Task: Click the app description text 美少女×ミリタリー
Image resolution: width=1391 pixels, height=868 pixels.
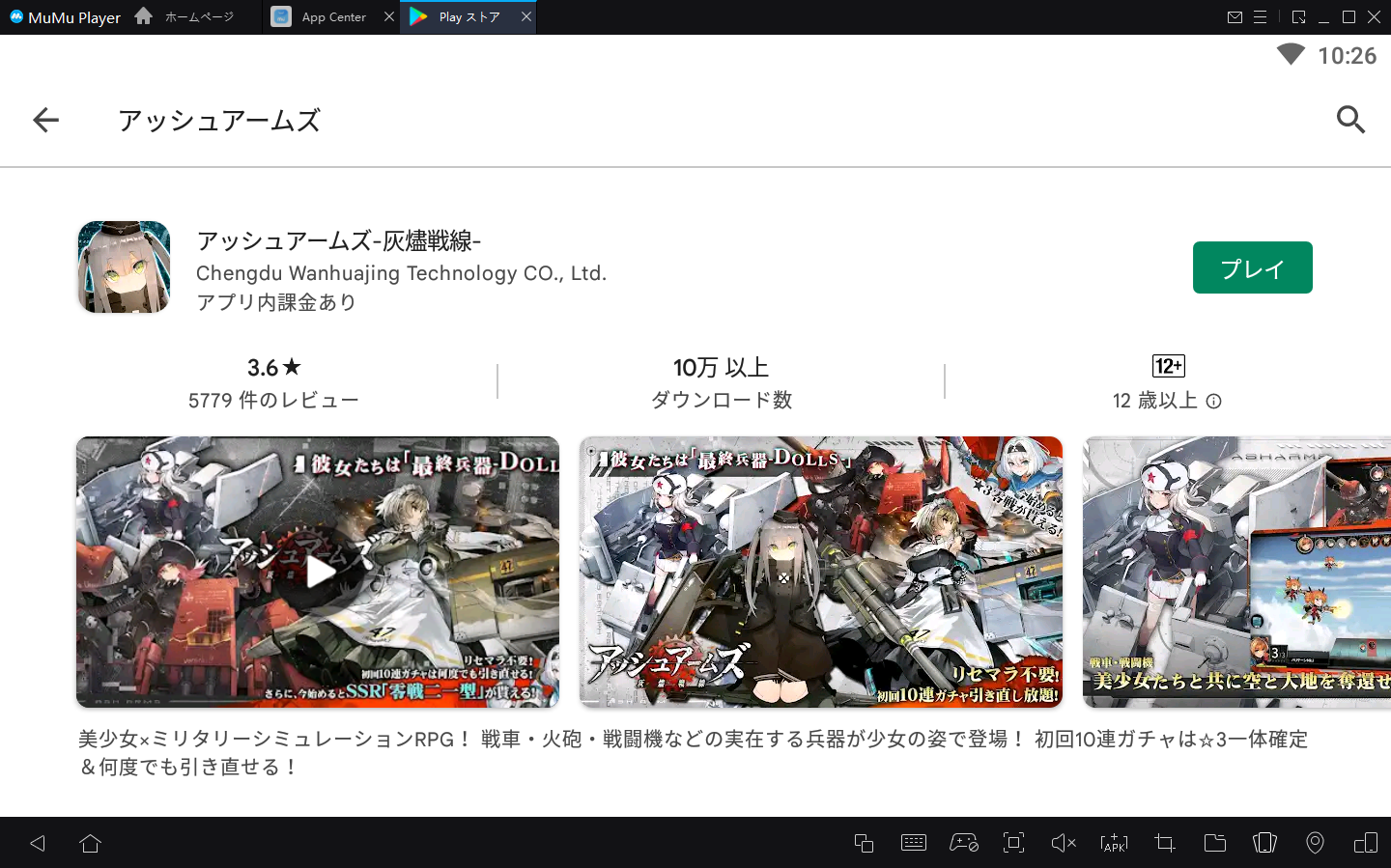Action: (693, 753)
